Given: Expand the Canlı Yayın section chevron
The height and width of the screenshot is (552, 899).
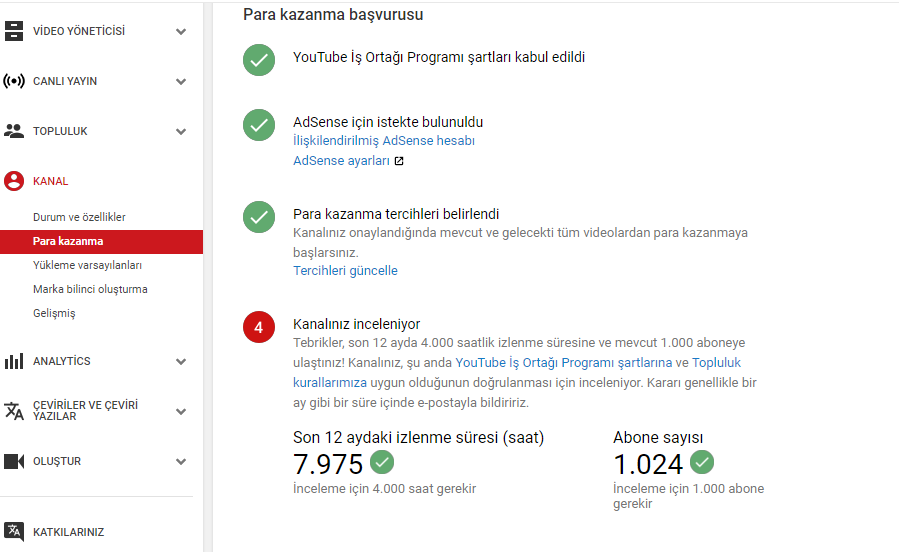Looking at the screenshot, I should pyautogui.click(x=181, y=81).
